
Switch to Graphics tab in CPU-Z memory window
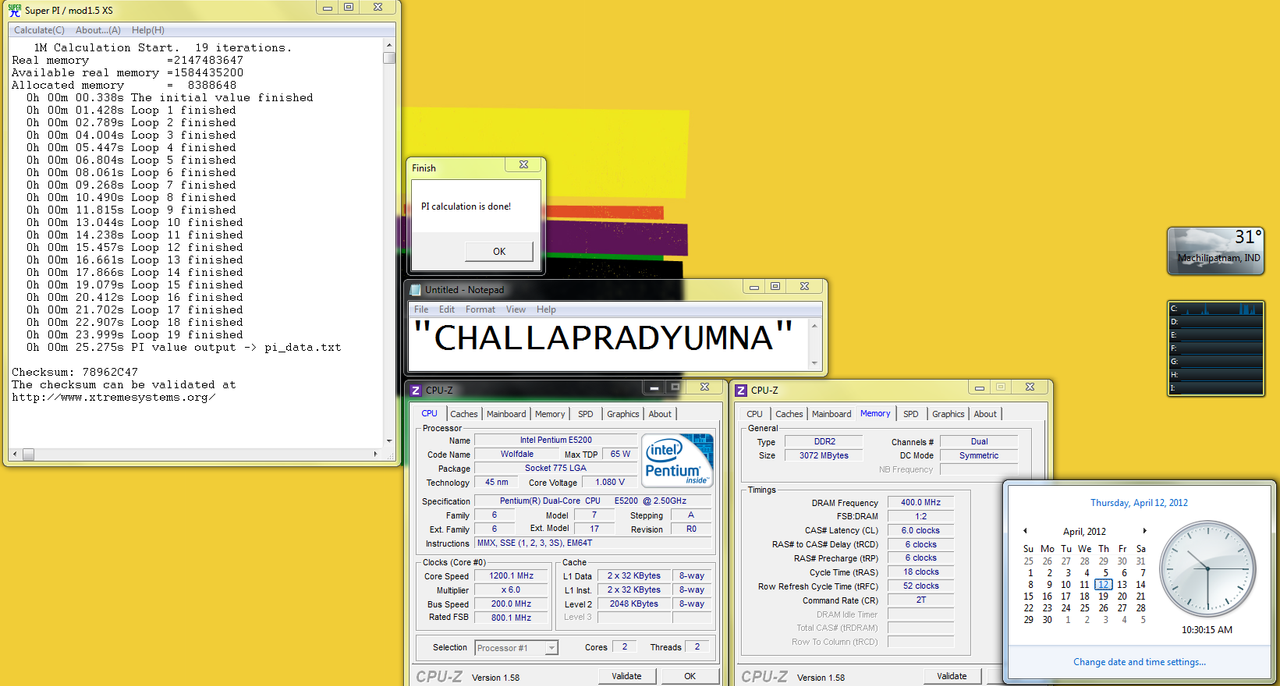(x=948, y=414)
